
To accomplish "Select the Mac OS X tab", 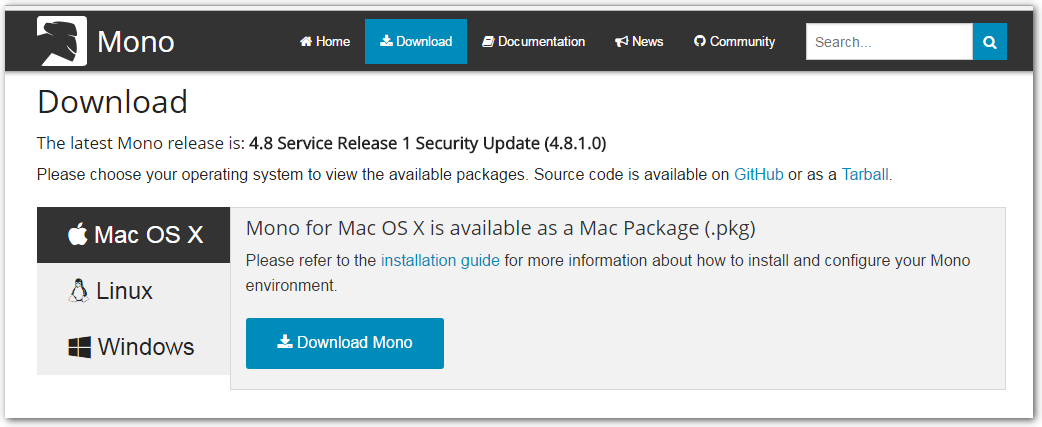I will (134, 235).
